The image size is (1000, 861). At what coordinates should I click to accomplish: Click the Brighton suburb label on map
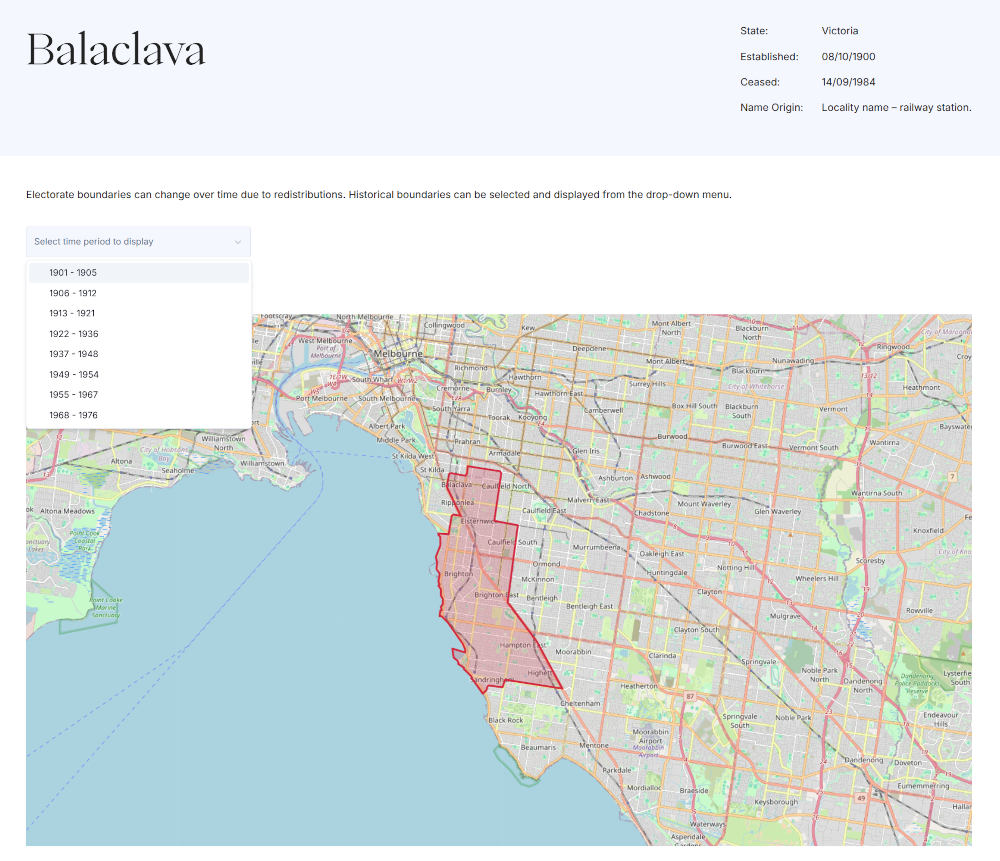[459, 573]
